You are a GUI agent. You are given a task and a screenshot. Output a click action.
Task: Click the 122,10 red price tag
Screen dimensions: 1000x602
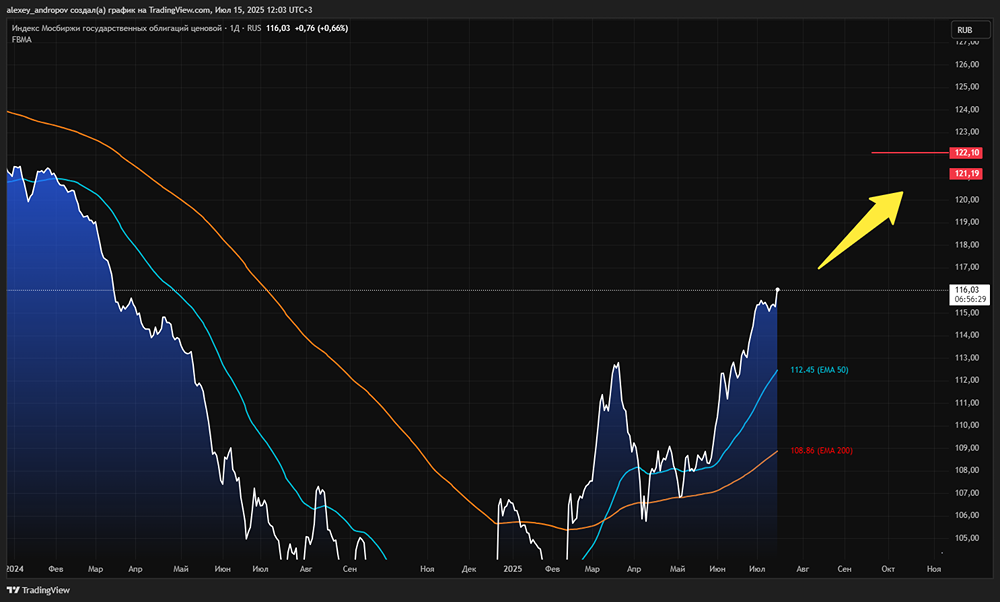966,152
